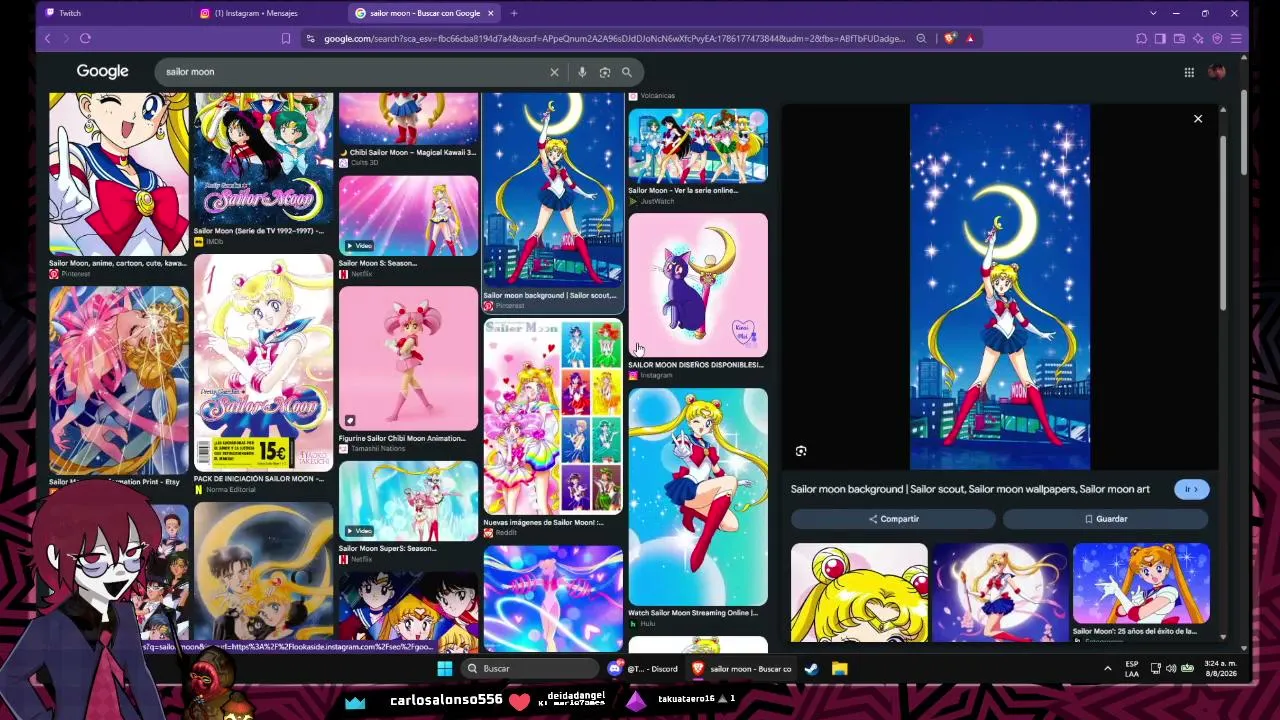Open the tab search dropdown arrow
1280x720 pixels.
coord(1153,13)
